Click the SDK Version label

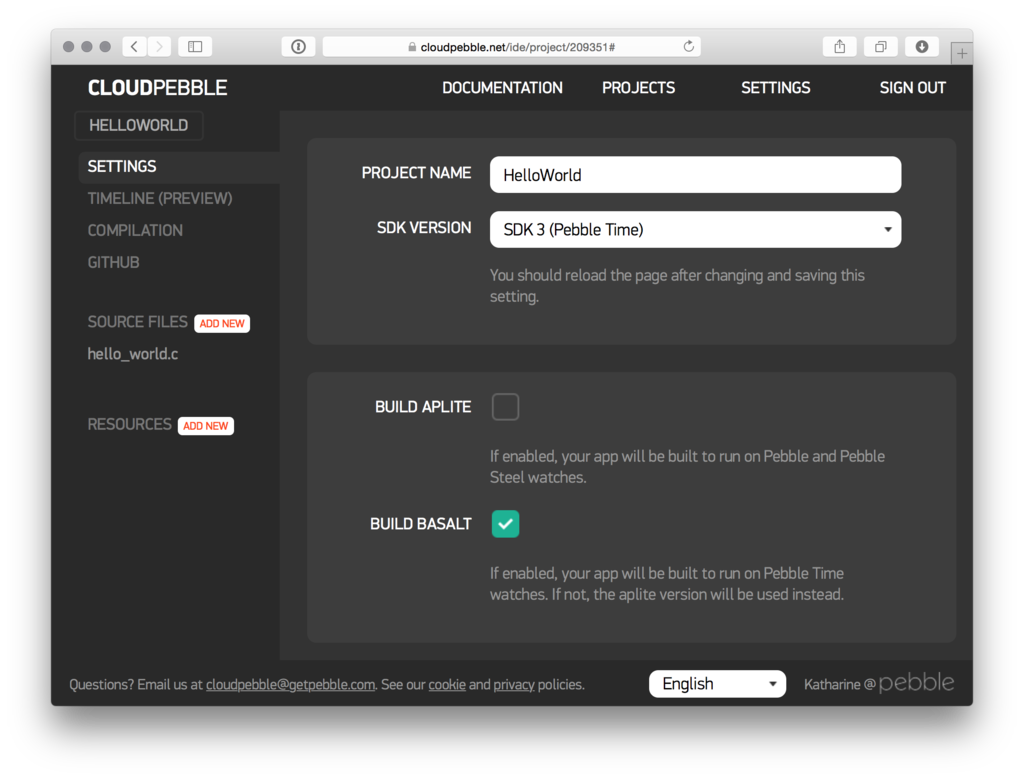[x=424, y=228]
